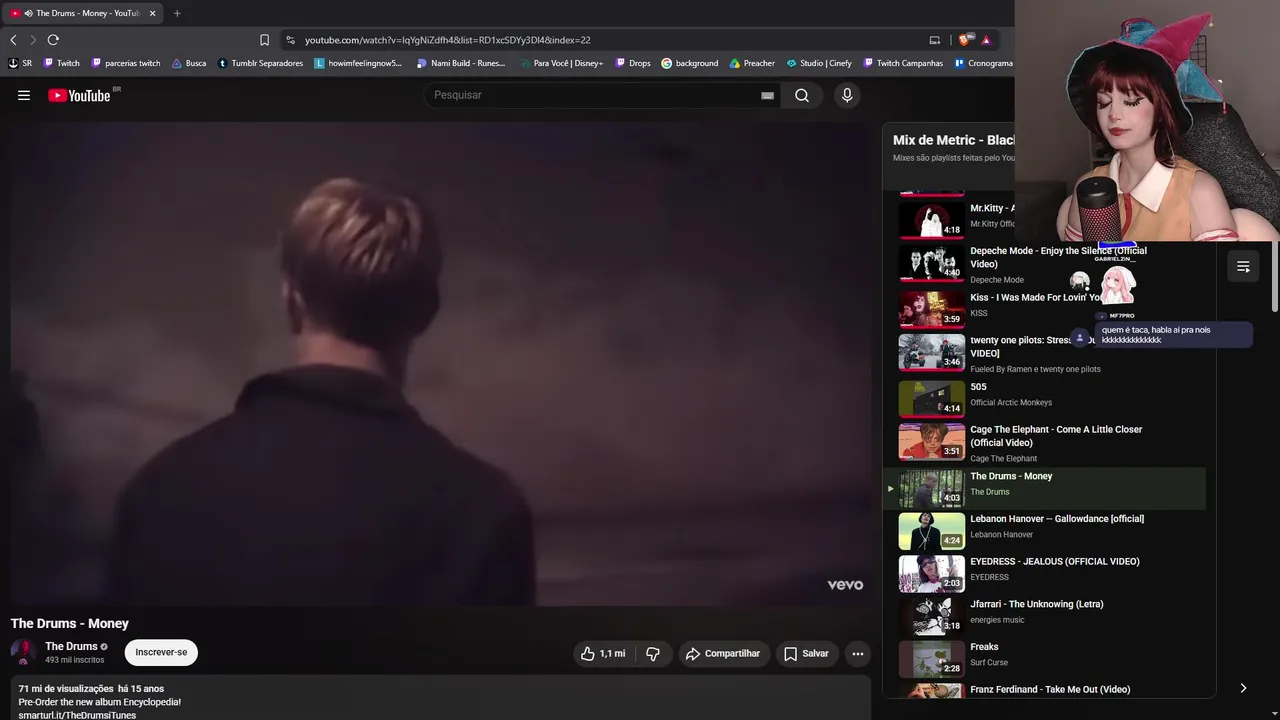Select the 505 video title
Viewport: 1280px width, 720px height.
(x=978, y=387)
